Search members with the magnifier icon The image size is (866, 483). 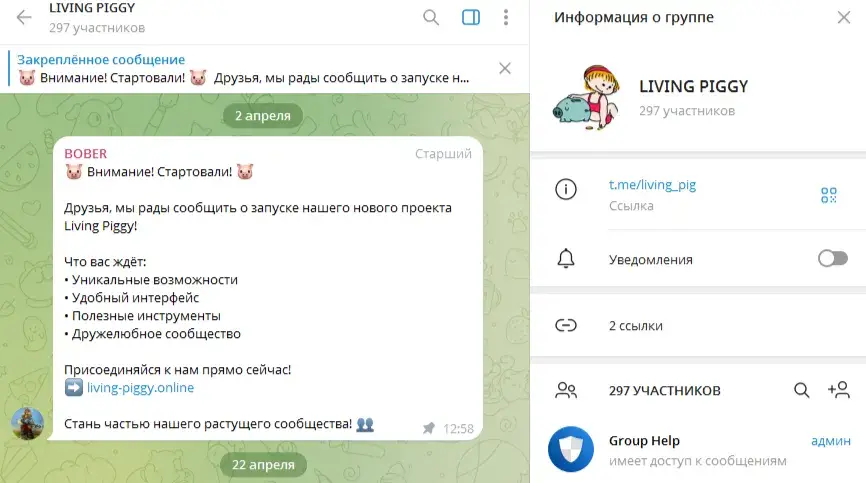(801, 390)
